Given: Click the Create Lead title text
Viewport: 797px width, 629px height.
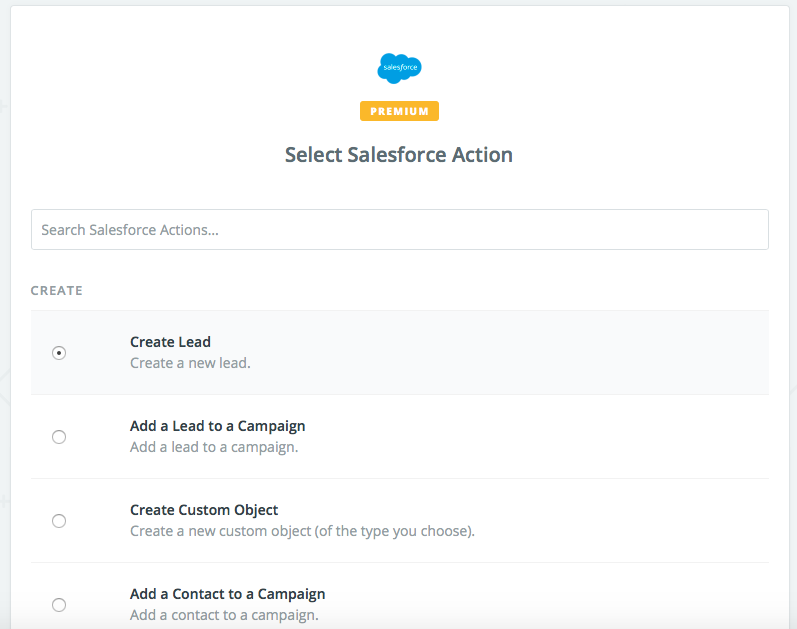Looking at the screenshot, I should 170,342.
